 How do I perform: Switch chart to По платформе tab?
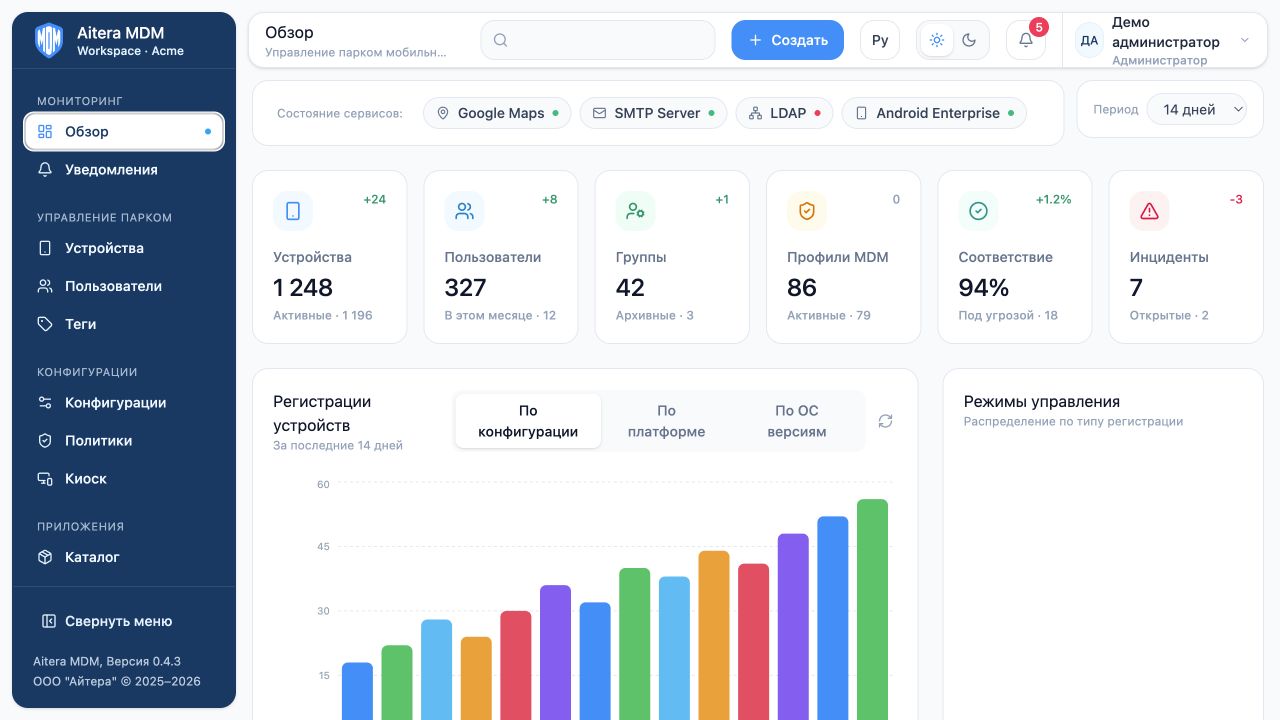pyautogui.click(x=666, y=421)
